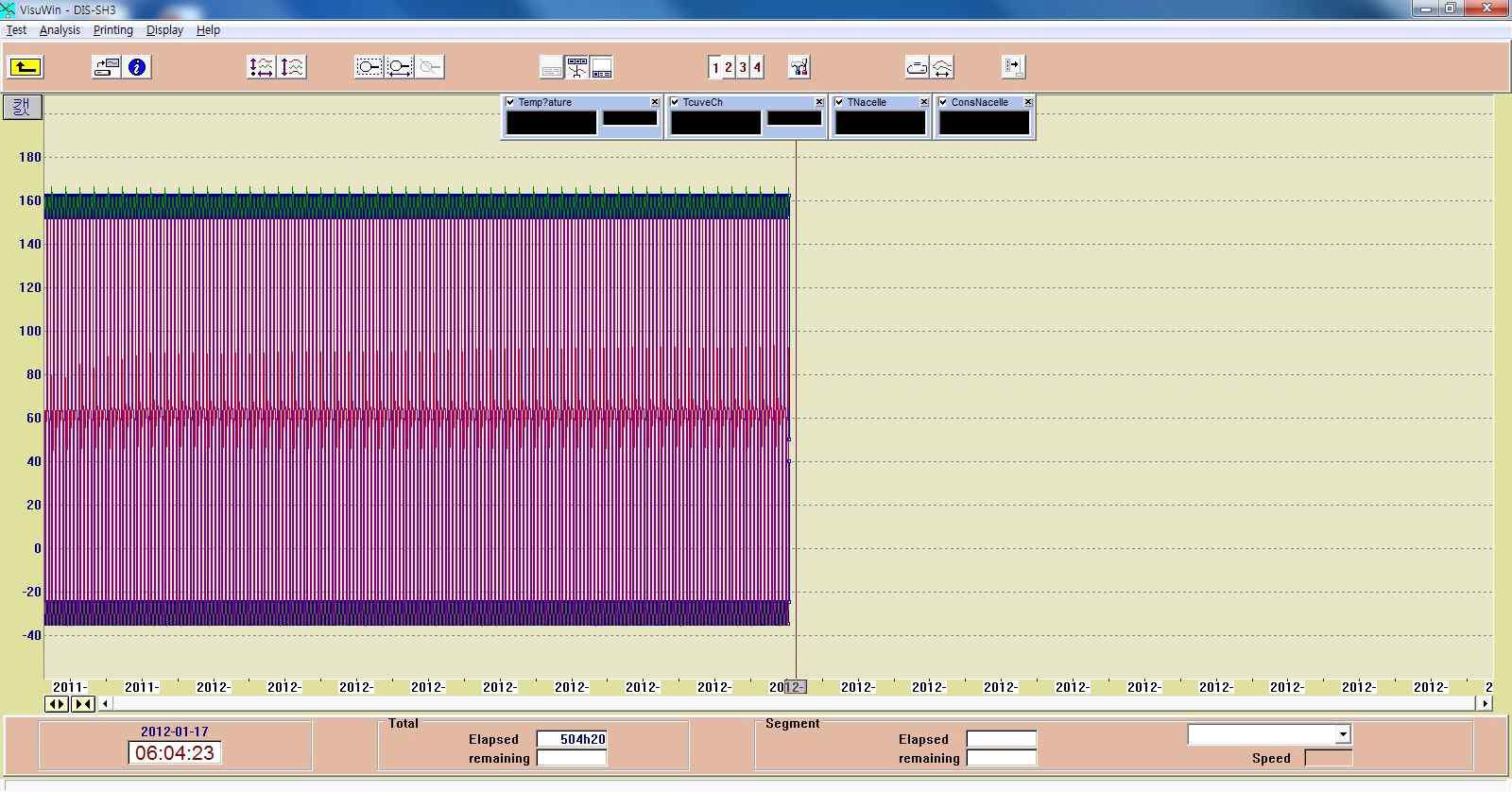Image resolution: width=1512 pixels, height=792 pixels.
Task: Click the yellow back arrow icon
Action: [26, 67]
